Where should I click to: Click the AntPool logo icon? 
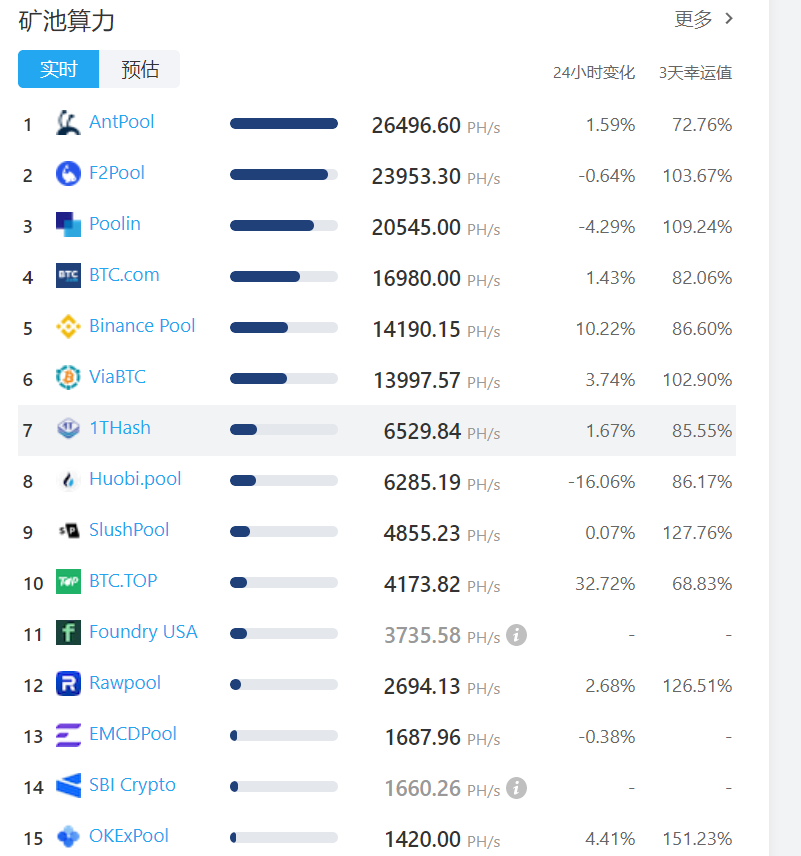click(x=66, y=122)
